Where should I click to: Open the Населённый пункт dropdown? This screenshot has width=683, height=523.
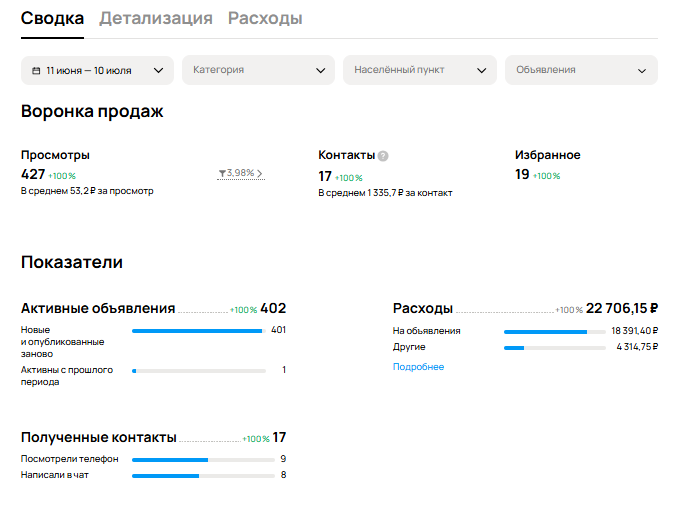click(420, 70)
